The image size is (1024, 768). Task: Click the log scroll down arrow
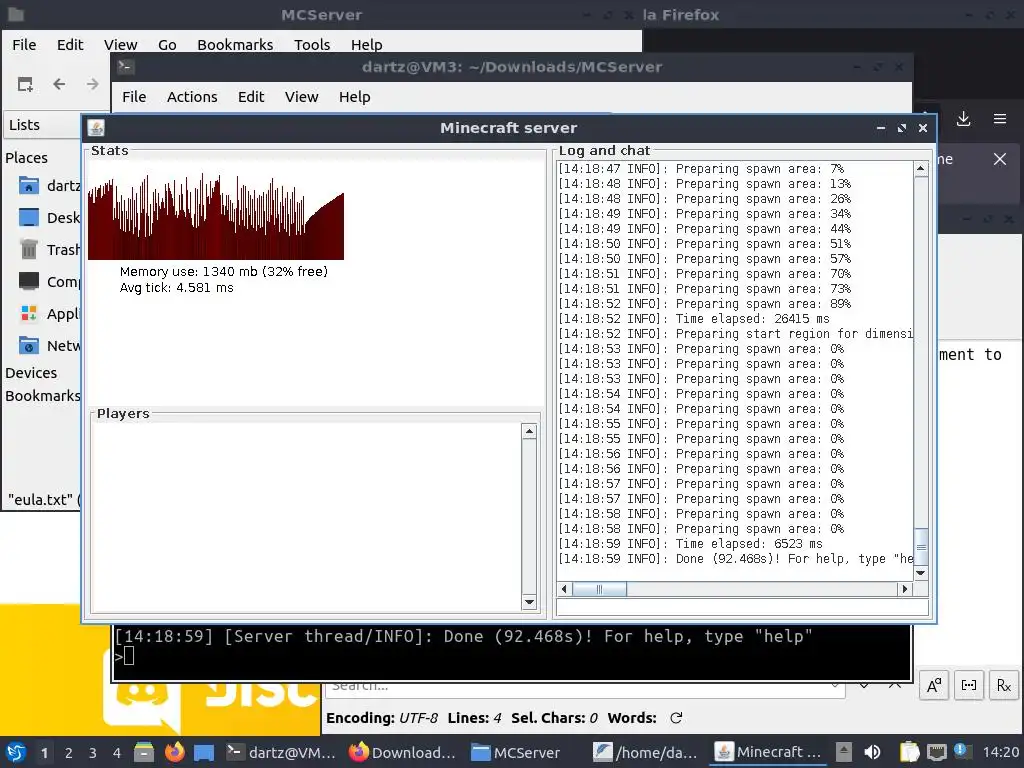[x=921, y=573]
